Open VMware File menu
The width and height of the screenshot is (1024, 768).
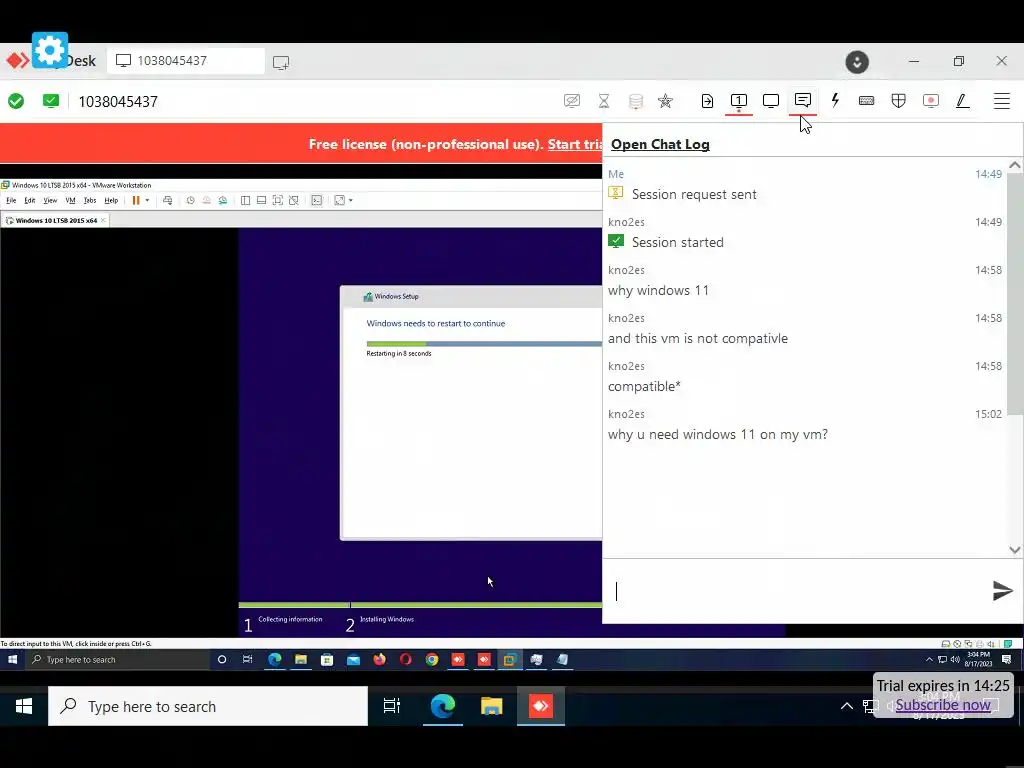(x=11, y=200)
